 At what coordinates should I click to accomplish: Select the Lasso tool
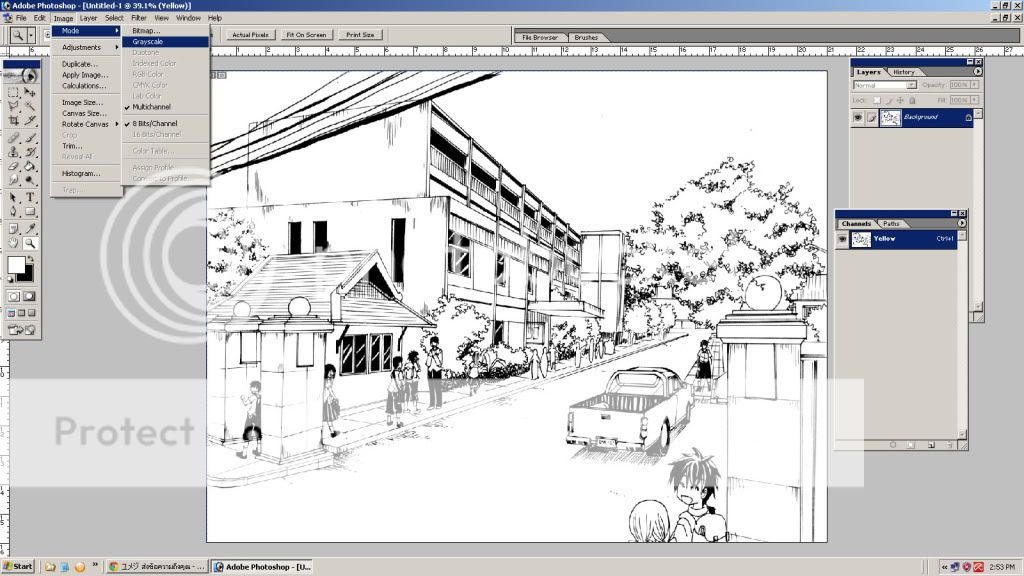(13, 106)
